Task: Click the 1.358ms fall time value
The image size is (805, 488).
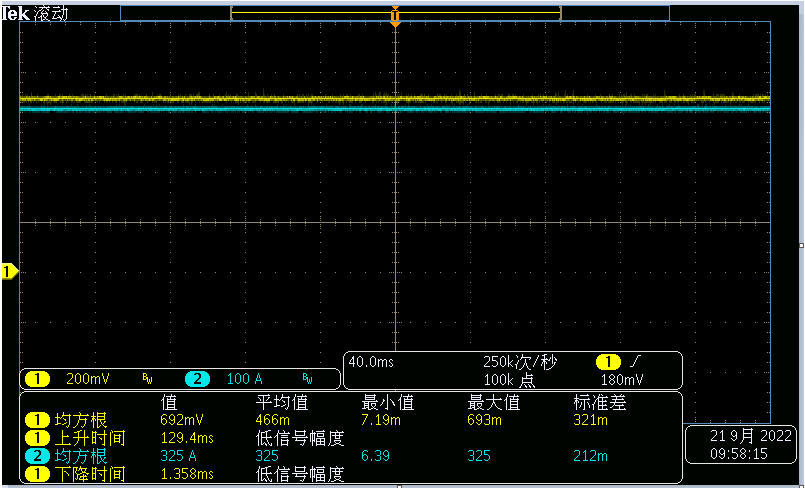Action: (187, 474)
